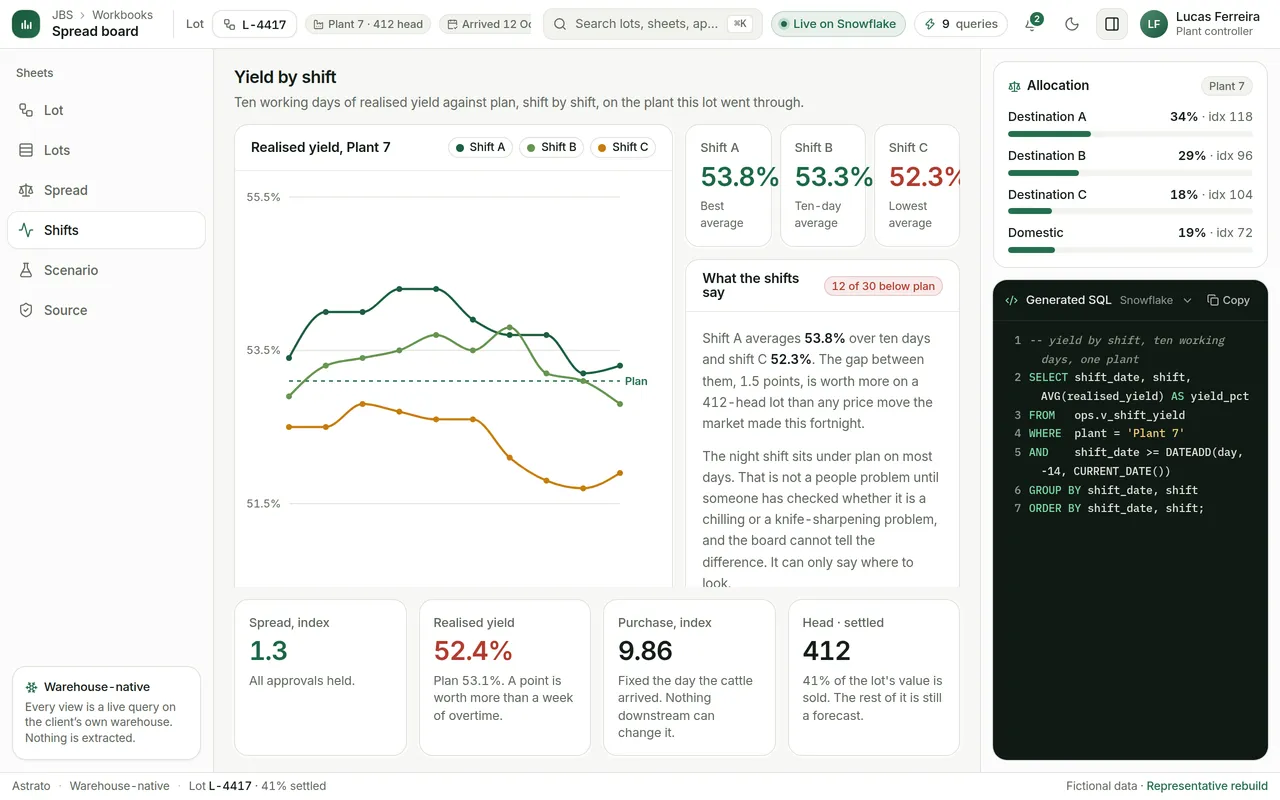Expand the Snowflake dialect dropdown

tap(1156, 300)
